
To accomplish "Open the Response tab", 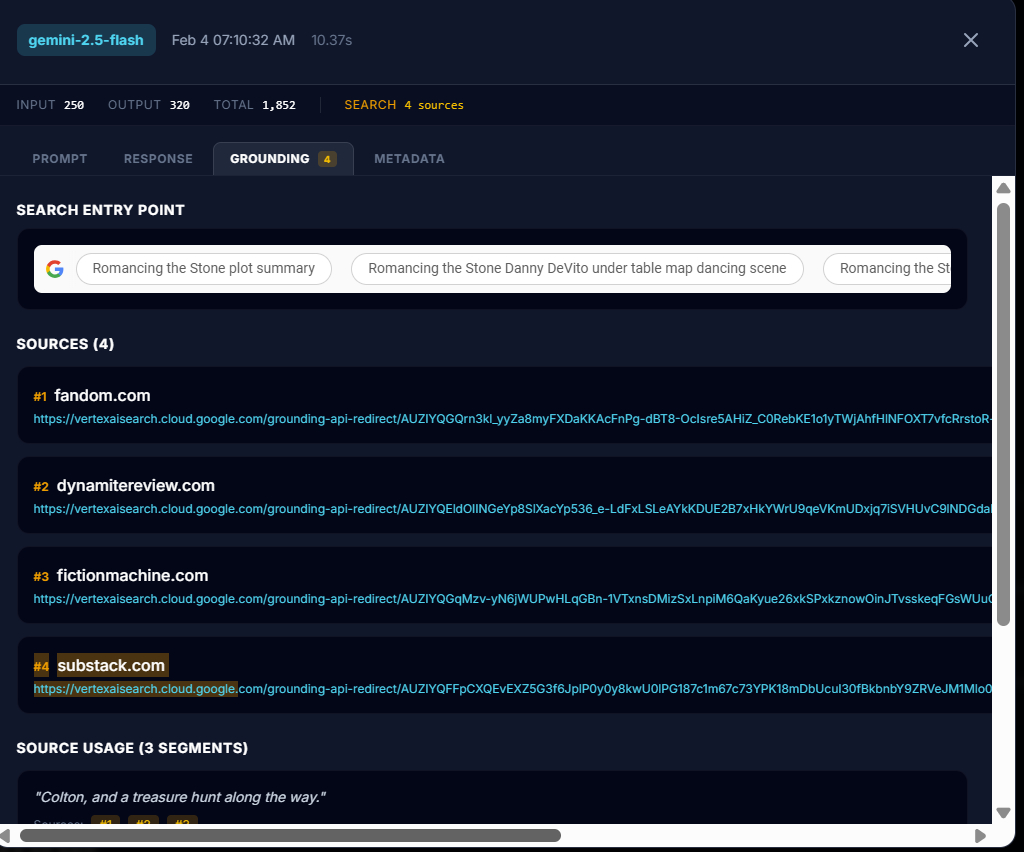I will click(158, 159).
